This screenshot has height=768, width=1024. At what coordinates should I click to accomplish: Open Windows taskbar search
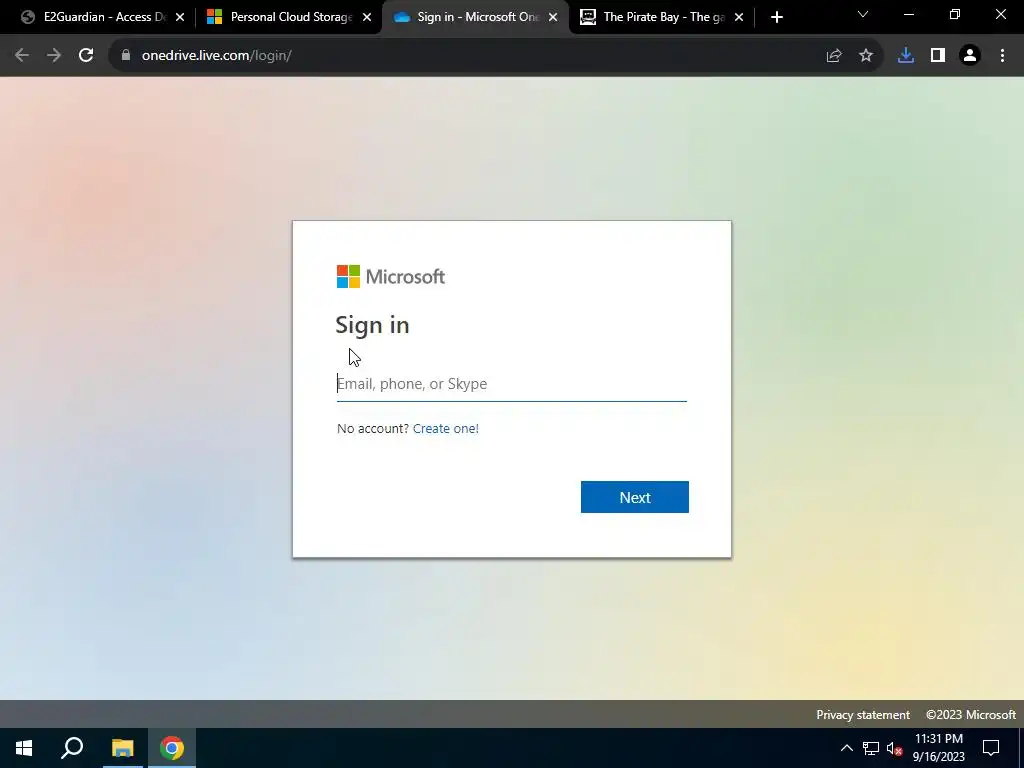click(72, 748)
